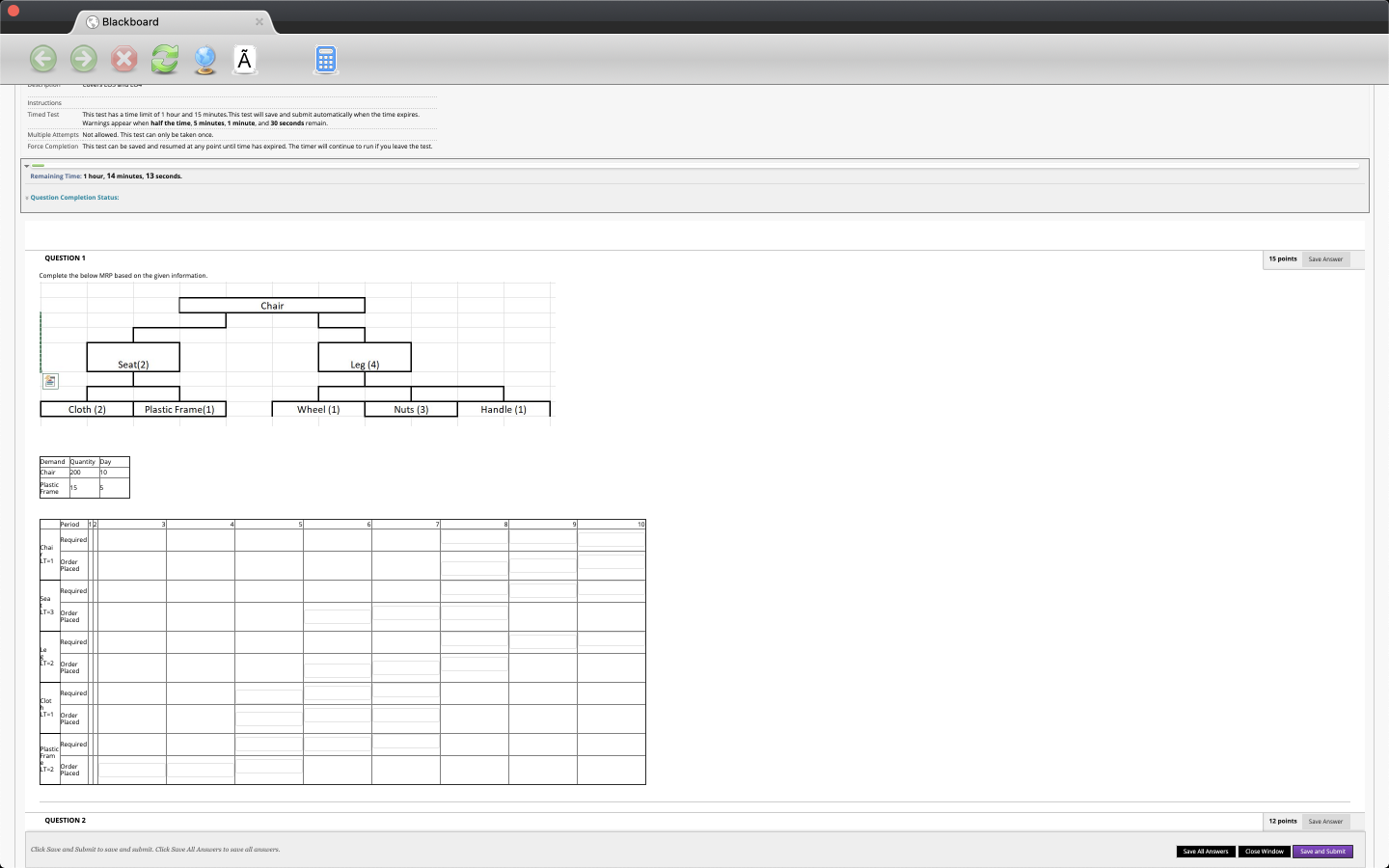Open the blue calculator icon

pos(326,60)
